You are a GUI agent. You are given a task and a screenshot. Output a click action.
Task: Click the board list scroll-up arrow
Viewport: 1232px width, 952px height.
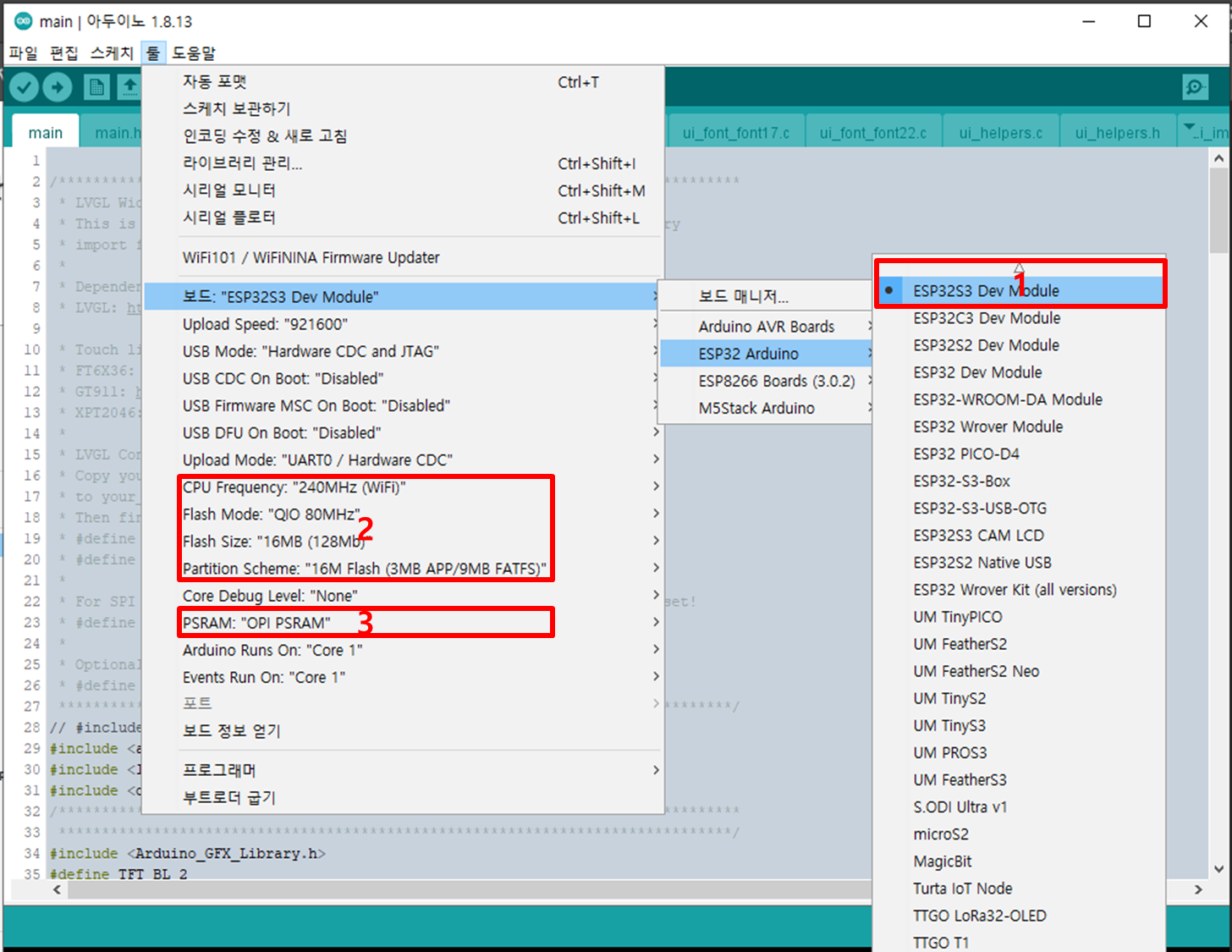click(x=1020, y=268)
